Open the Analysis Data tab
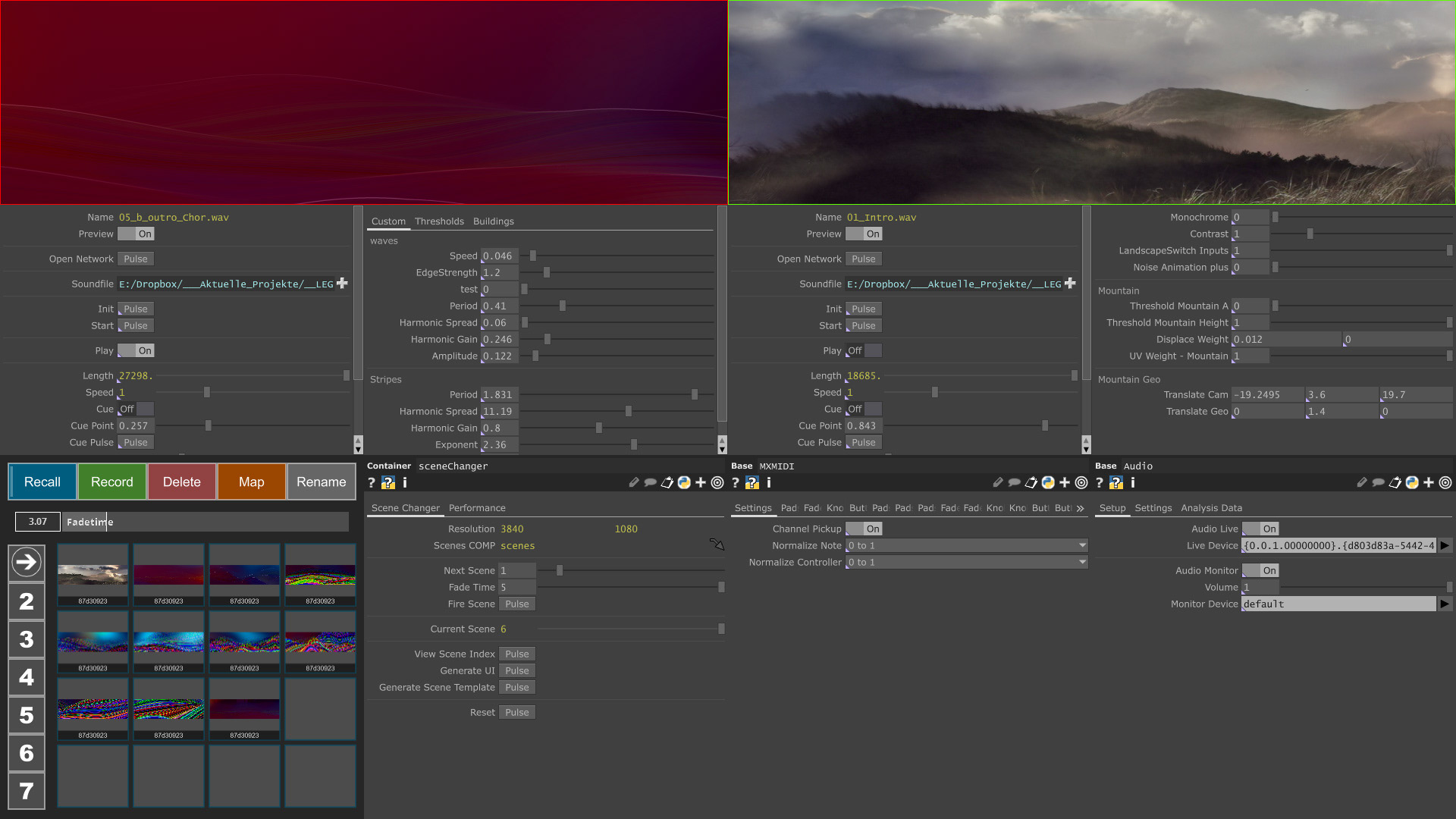The height and width of the screenshot is (819, 1456). click(1211, 508)
